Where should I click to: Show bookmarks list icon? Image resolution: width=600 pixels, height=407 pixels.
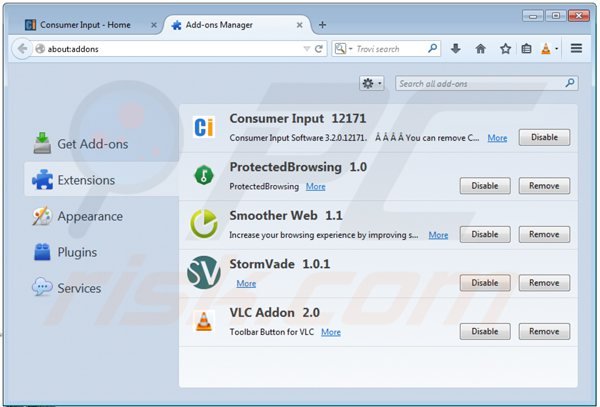coord(527,49)
